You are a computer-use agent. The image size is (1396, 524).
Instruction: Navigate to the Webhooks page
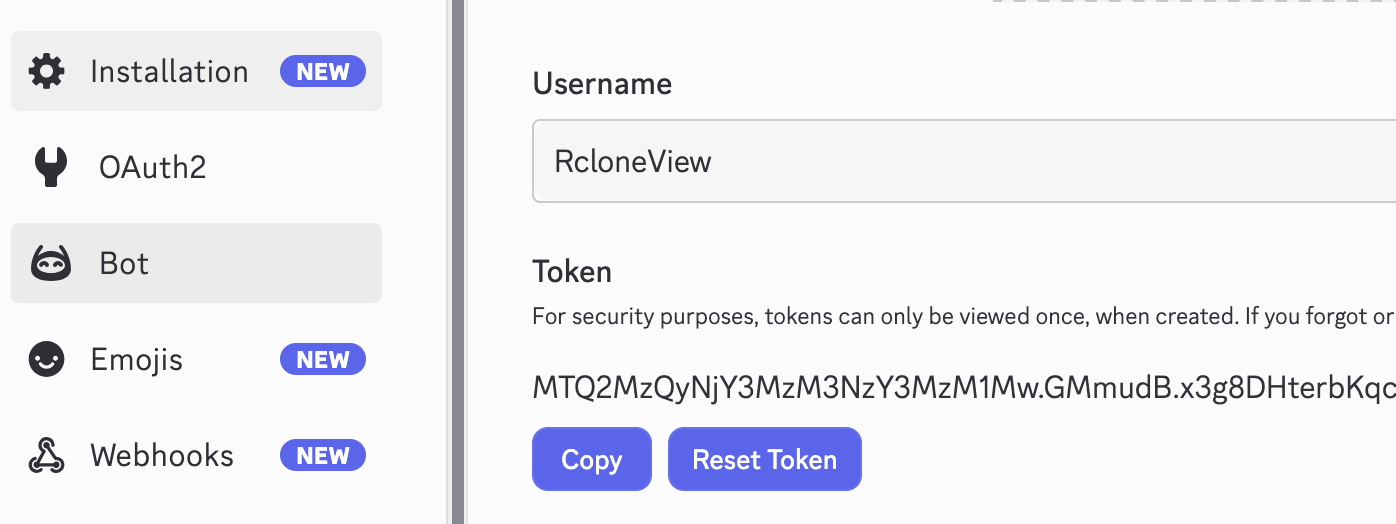click(x=162, y=456)
